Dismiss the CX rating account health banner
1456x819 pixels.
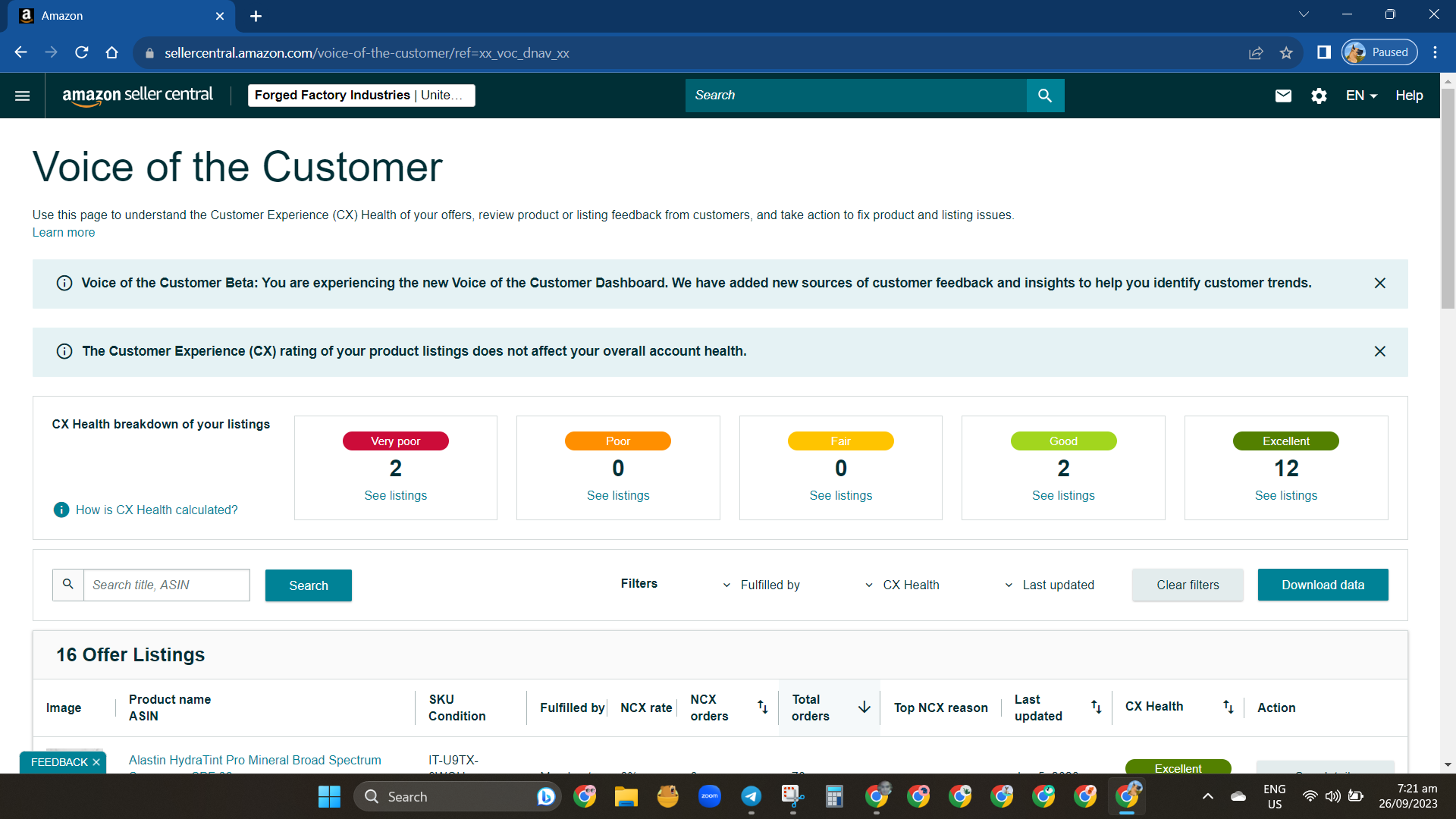click(1380, 351)
